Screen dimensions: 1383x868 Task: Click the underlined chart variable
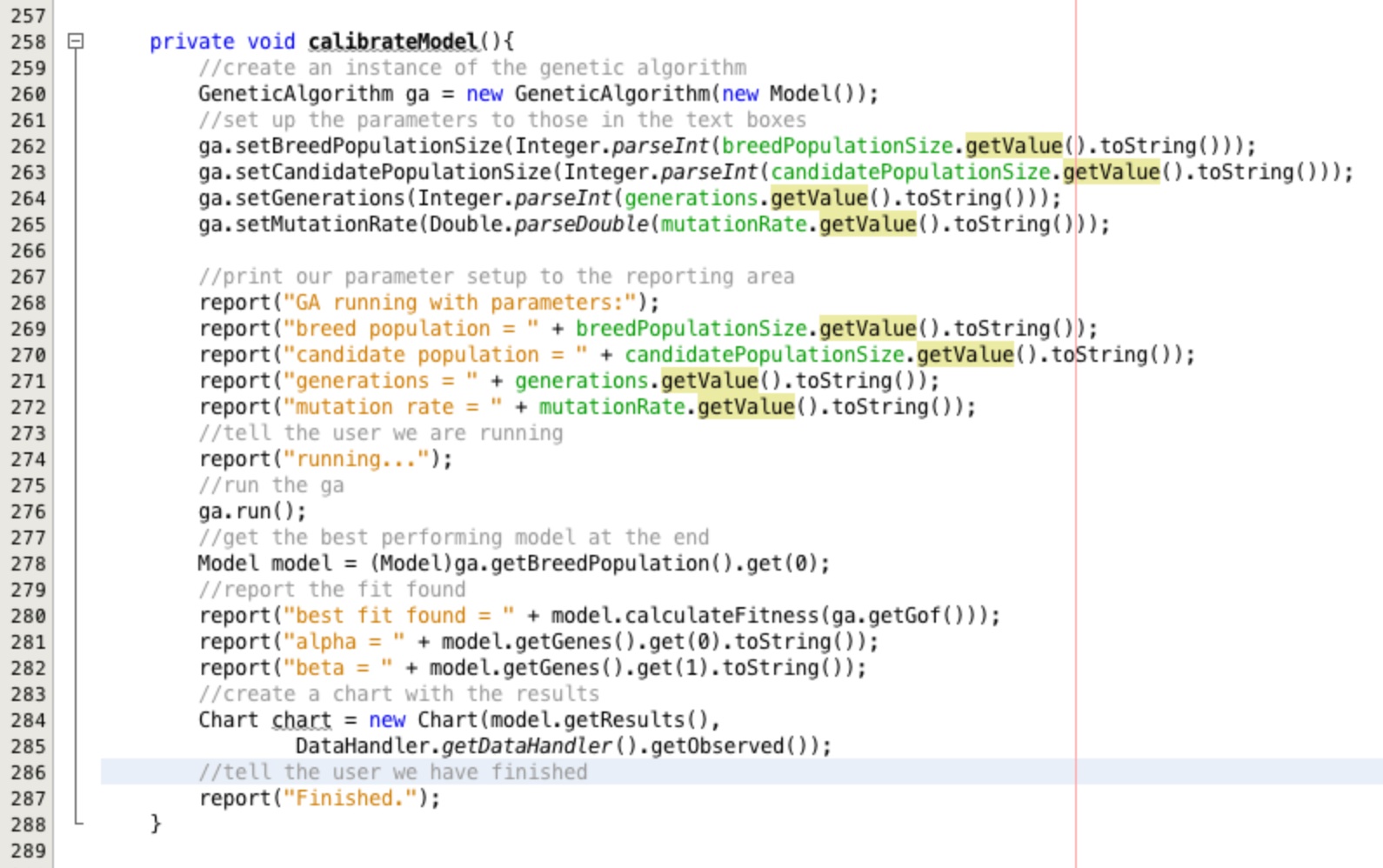coord(302,720)
